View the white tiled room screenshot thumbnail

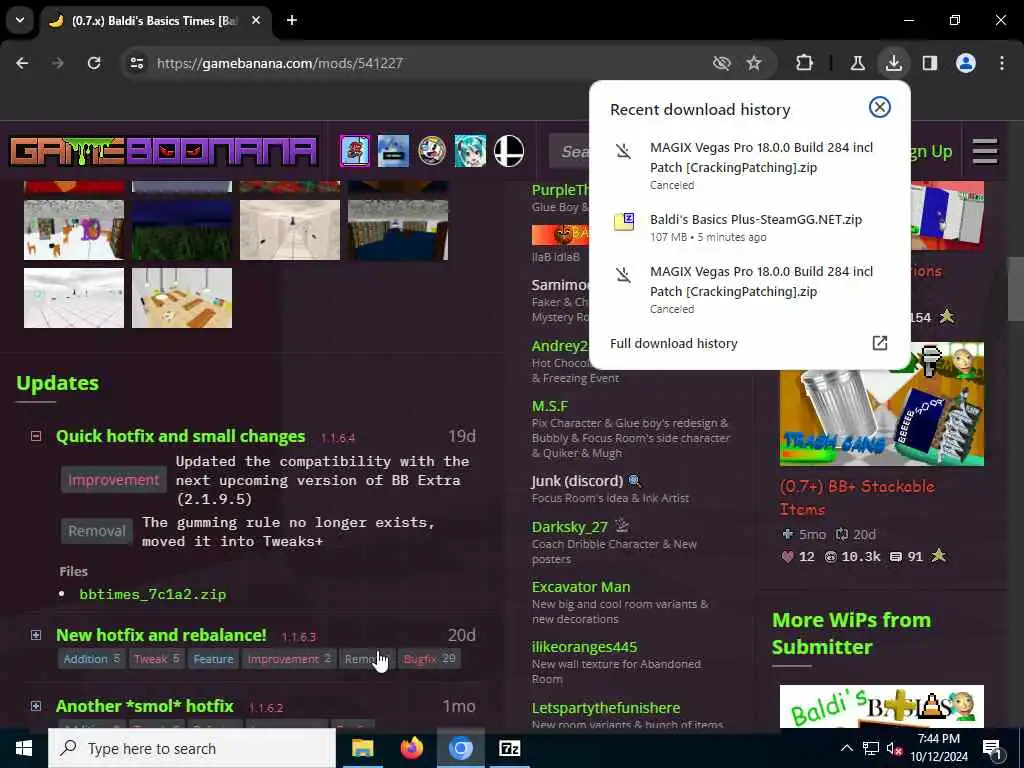pyautogui.click(x=74, y=298)
